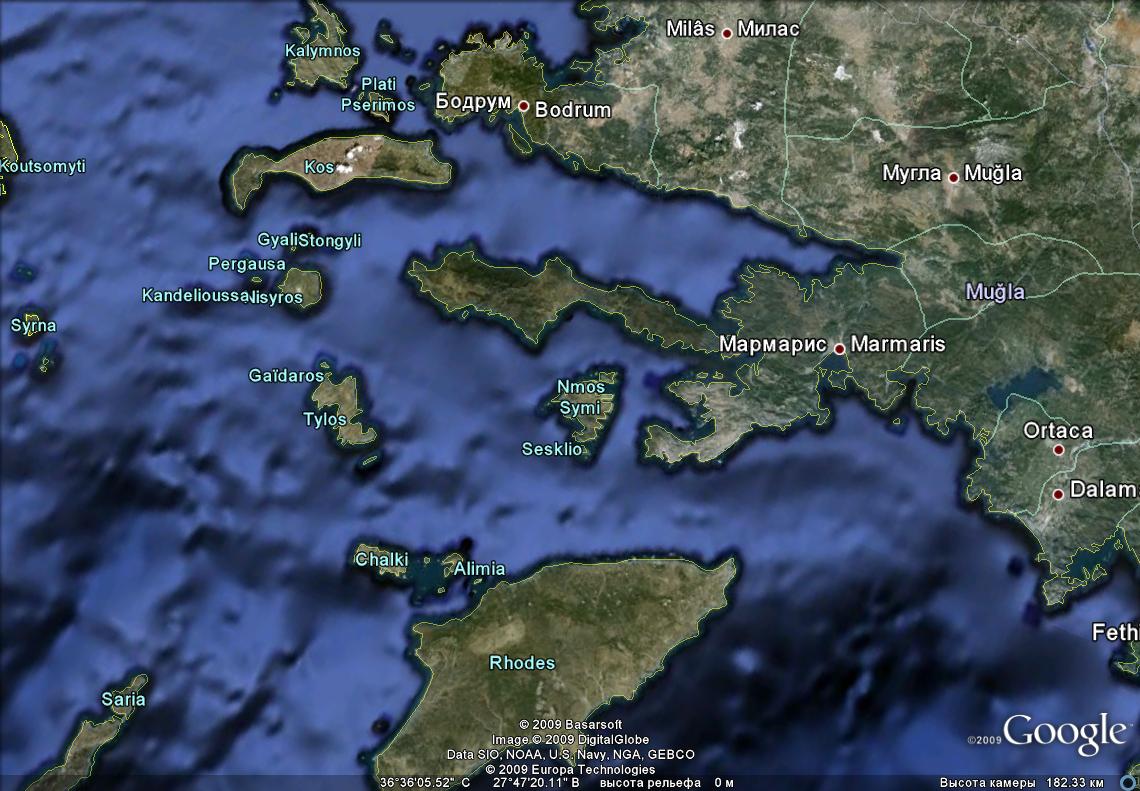Select the Tylos island label
Viewport: 1140px width, 791px height.
pos(325,419)
